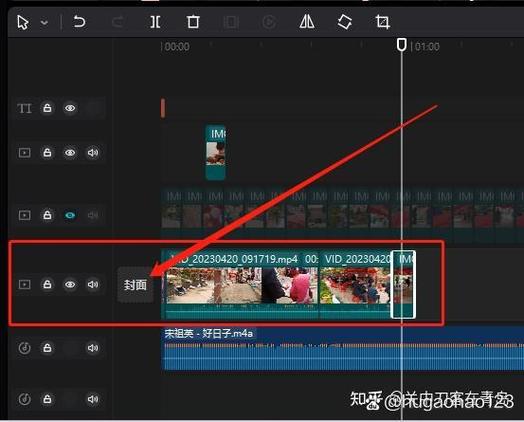The image size is (524, 422).
Task: Undo the last edit
Action: coord(79,22)
